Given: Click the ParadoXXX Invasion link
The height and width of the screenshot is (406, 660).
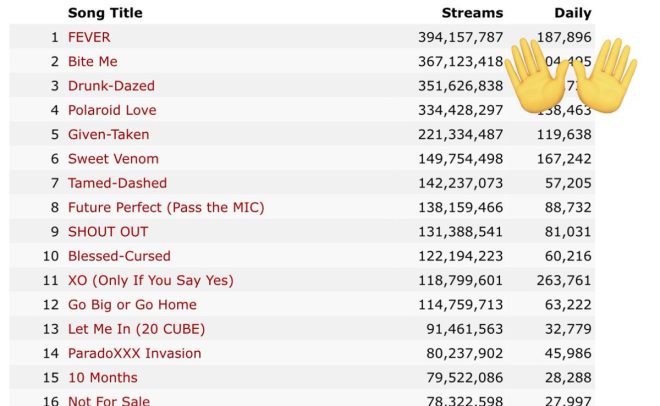Looking at the screenshot, I should [x=134, y=353].
